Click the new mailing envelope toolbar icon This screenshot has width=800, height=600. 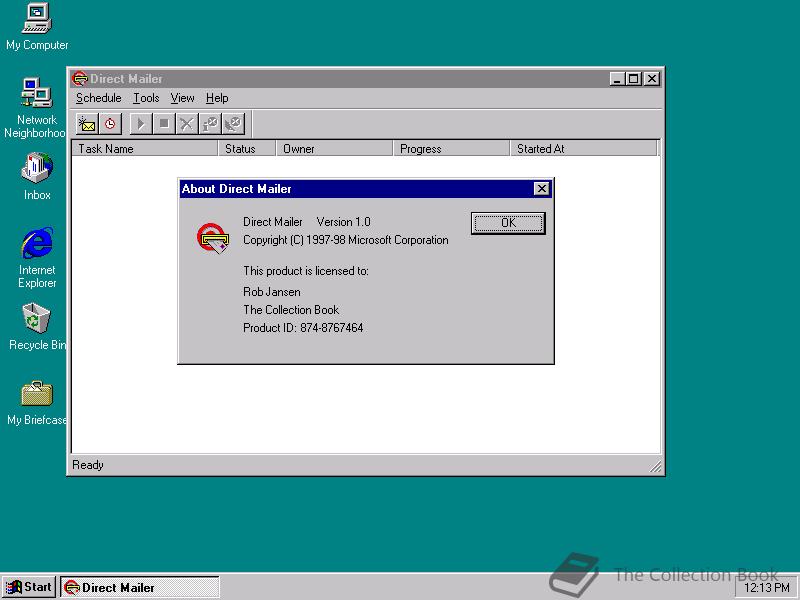pyautogui.click(x=87, y=124)
